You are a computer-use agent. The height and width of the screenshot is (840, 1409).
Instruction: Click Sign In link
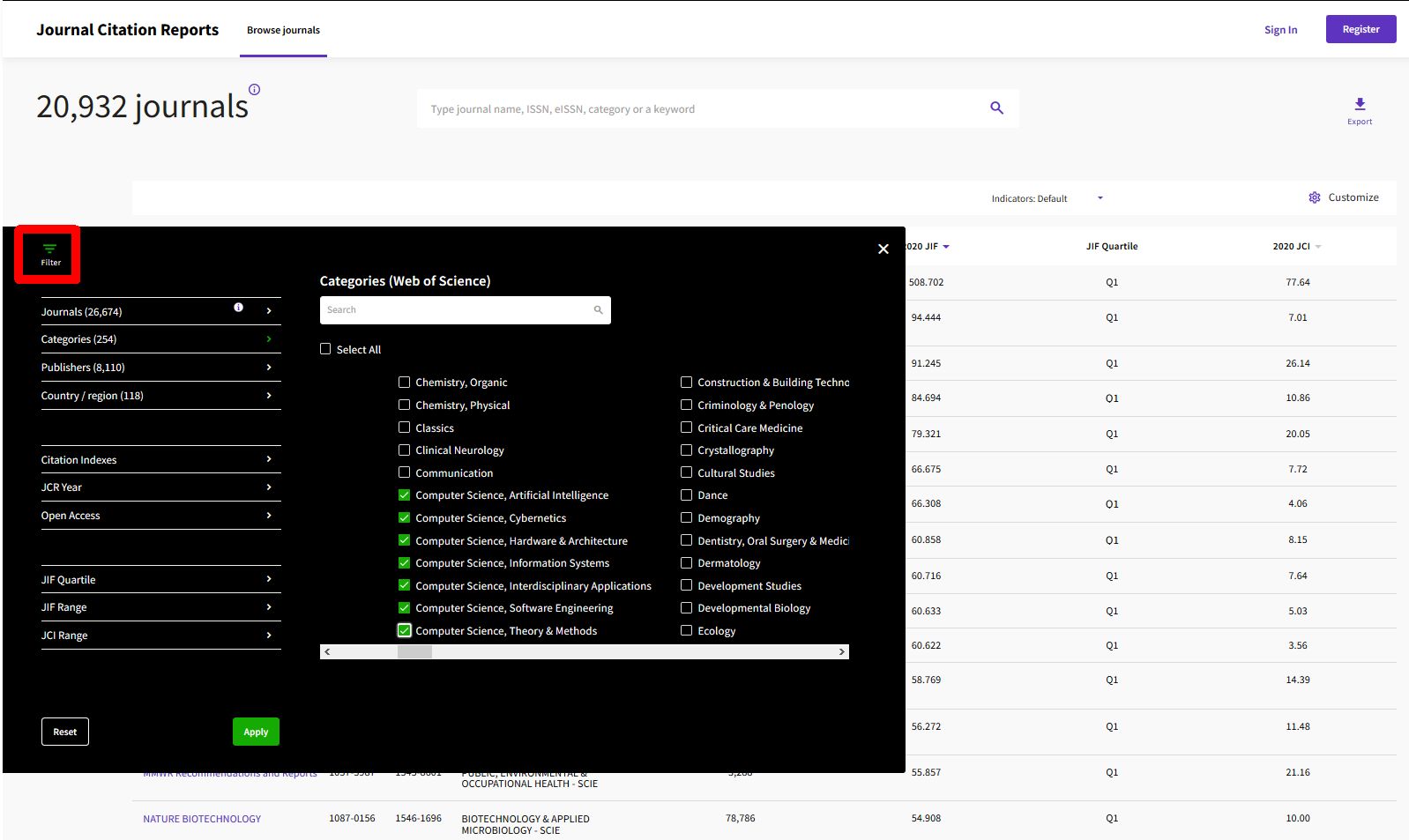[1280, 29]
